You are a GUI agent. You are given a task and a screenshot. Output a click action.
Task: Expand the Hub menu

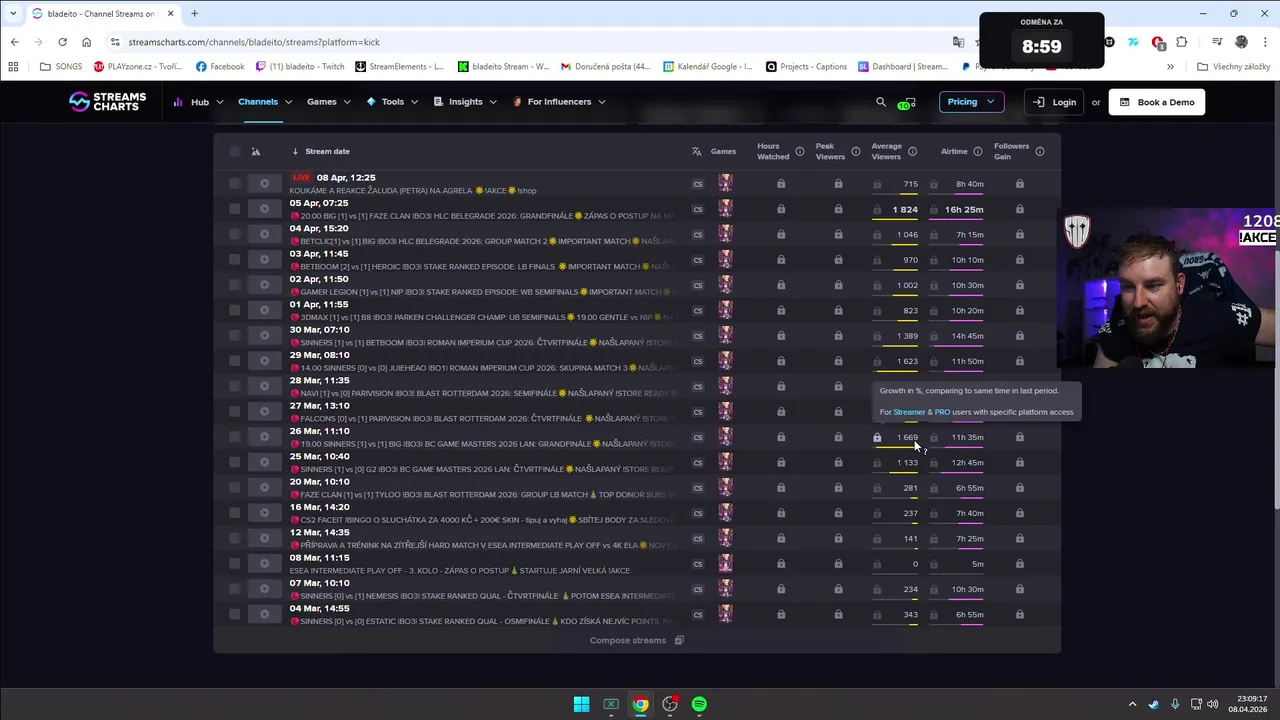point(198,102)
